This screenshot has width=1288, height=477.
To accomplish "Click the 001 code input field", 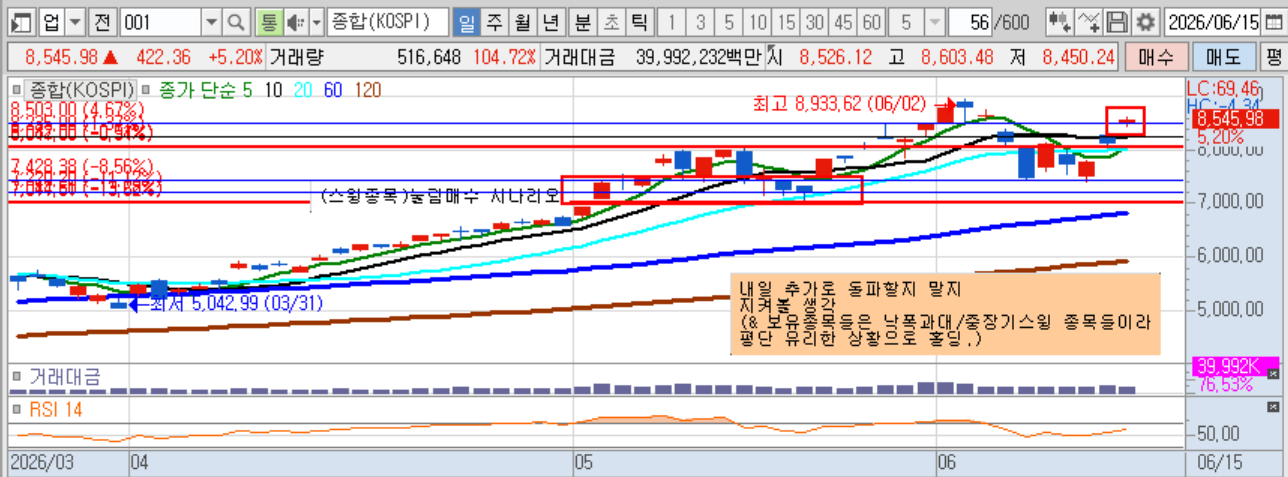I will [x=160, y=21].
